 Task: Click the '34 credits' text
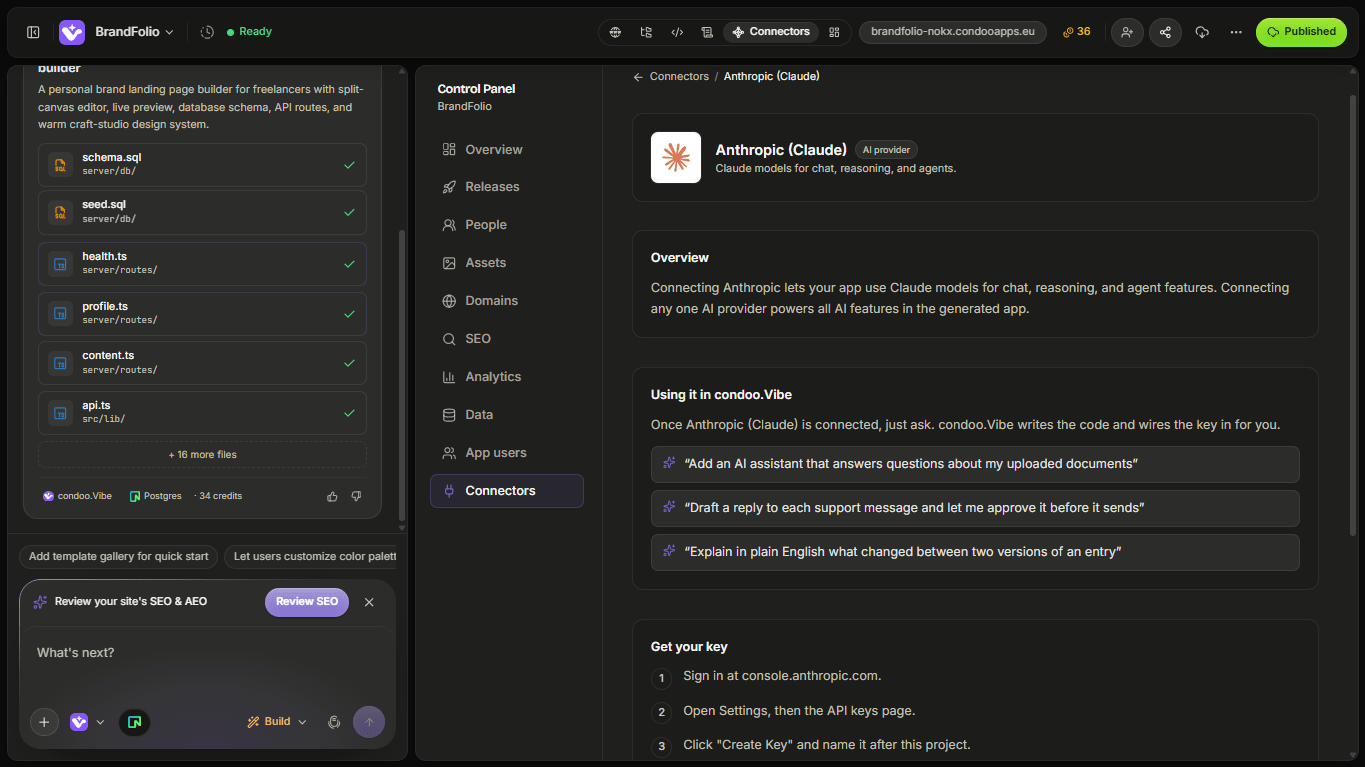[218, 496]
